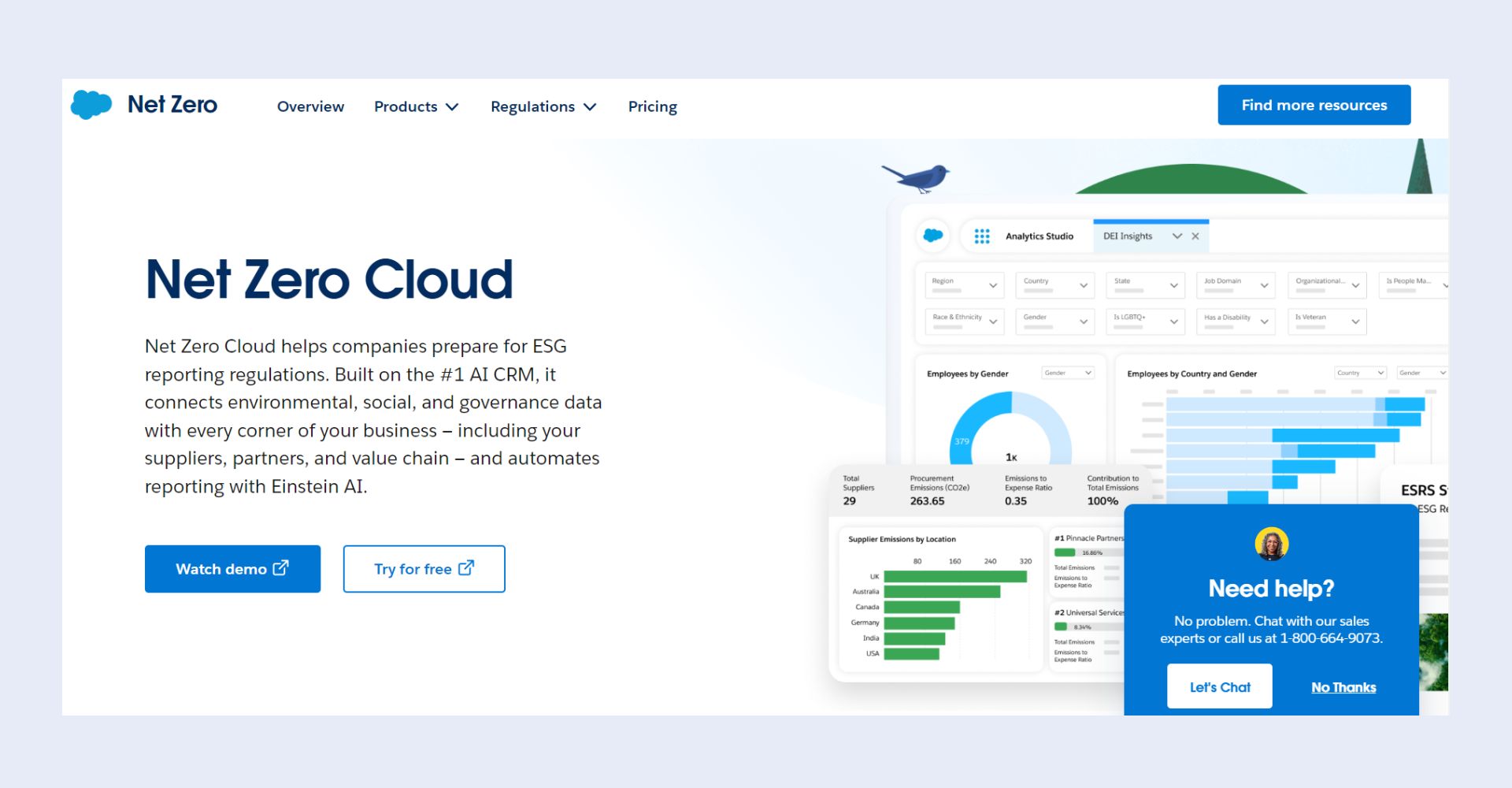Viewport: 1512px width, 788px height.
Task: Click the Need help? heading
Action: click(x=1271, y=589)
